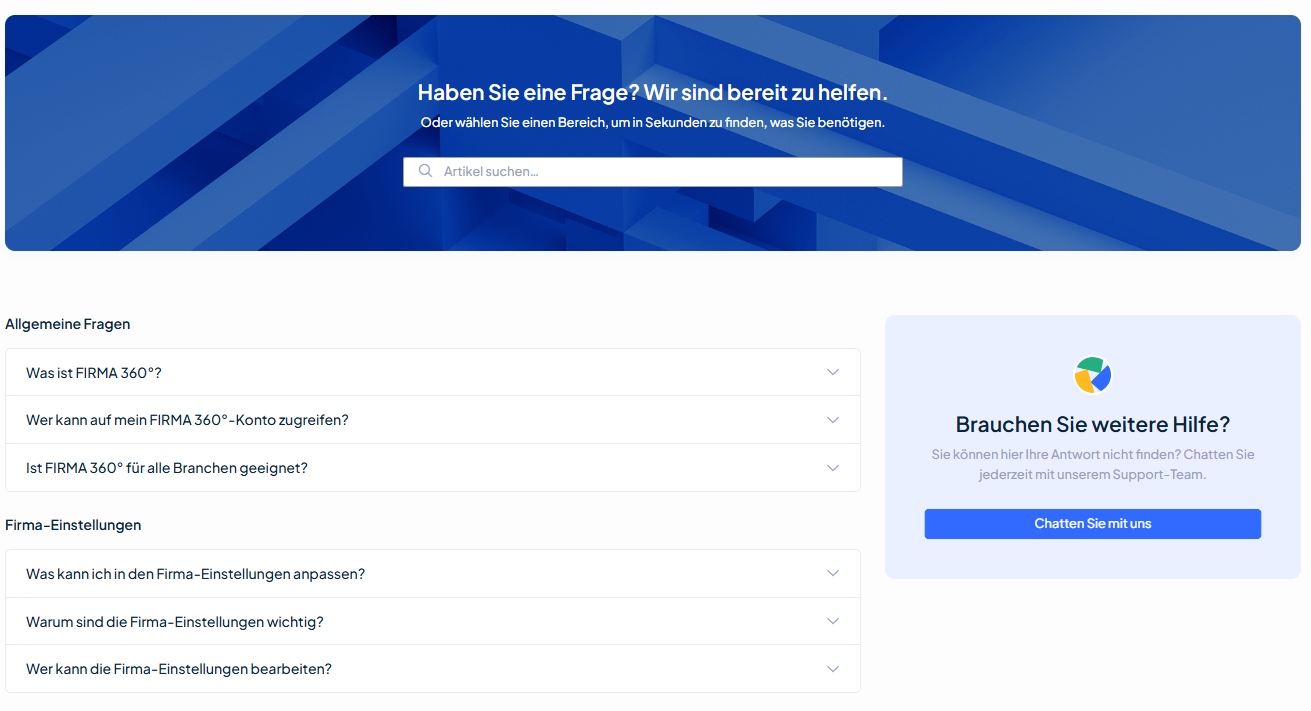Screen dimensions: 1311x711
Task: Click 'Brauchen Sie weitere Hilfe?' heading
Action: pos(1092,424)
